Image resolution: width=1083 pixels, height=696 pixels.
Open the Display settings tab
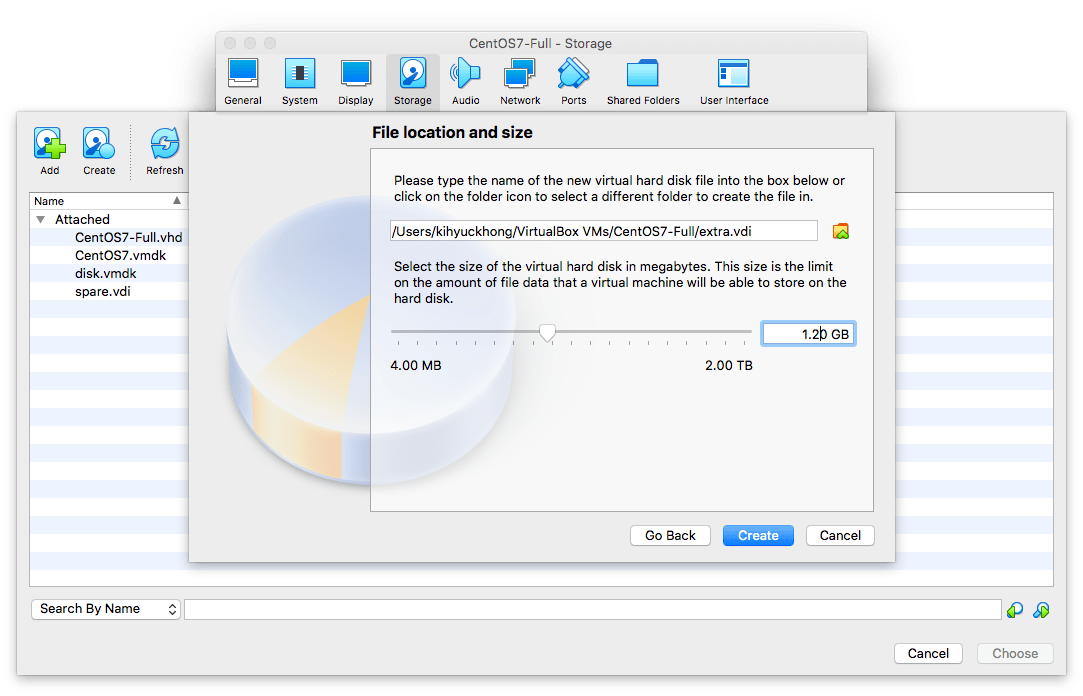point(356,82)
